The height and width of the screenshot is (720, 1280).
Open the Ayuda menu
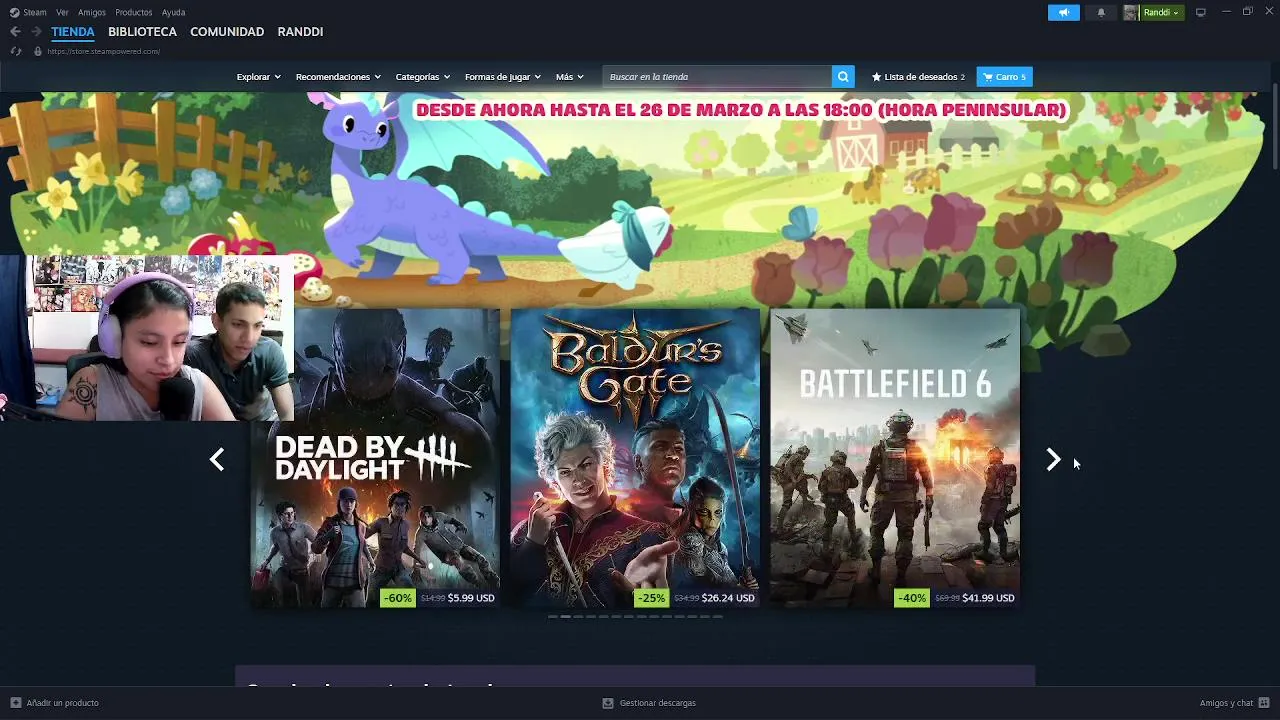point(174,12)
